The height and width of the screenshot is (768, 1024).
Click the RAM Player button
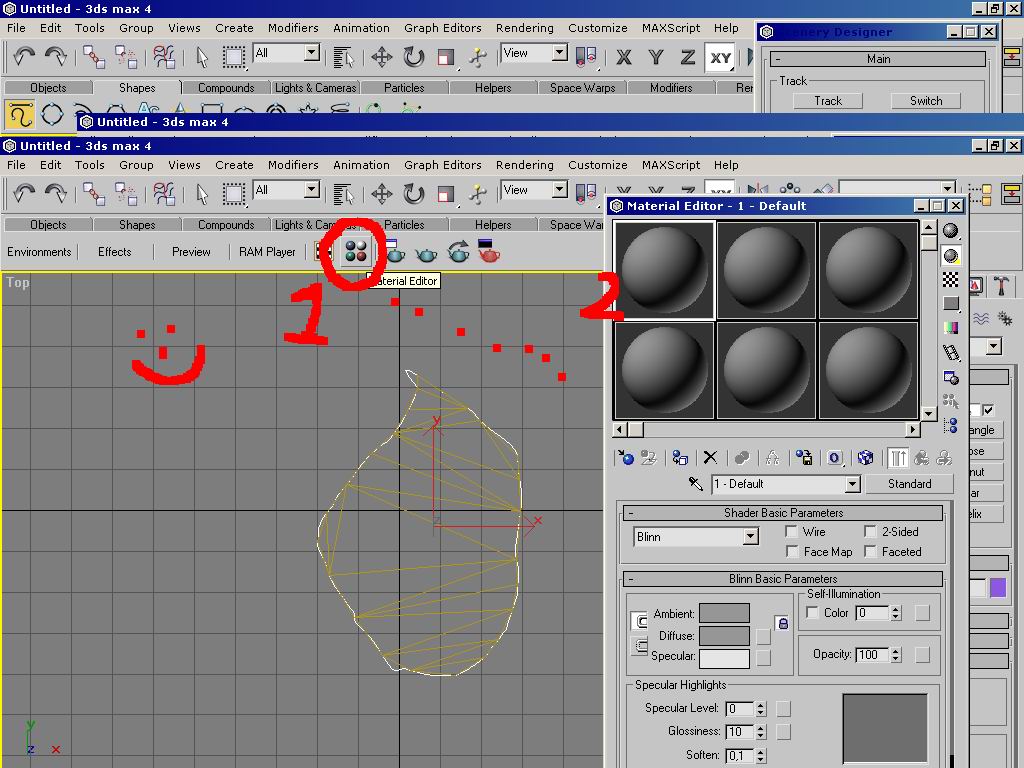click(x=267, y=252)
